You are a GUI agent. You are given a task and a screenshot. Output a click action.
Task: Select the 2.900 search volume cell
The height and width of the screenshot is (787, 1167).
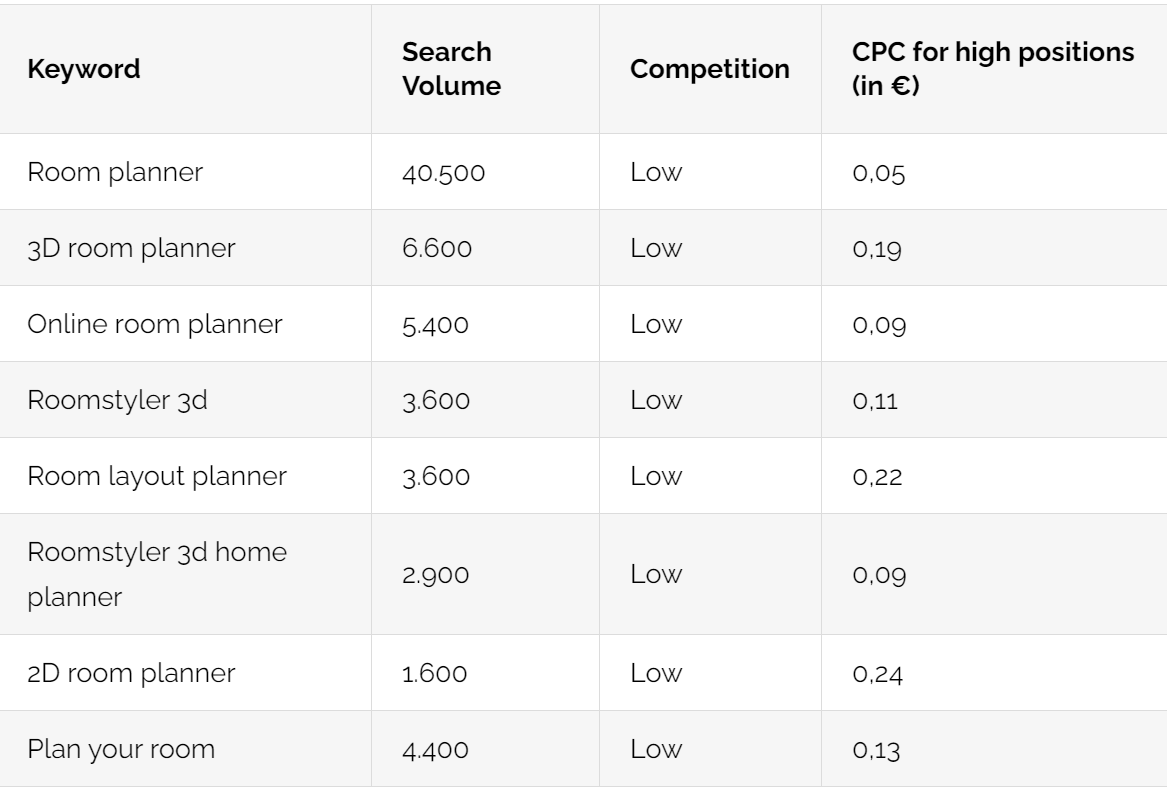click(x=435, y=575)
